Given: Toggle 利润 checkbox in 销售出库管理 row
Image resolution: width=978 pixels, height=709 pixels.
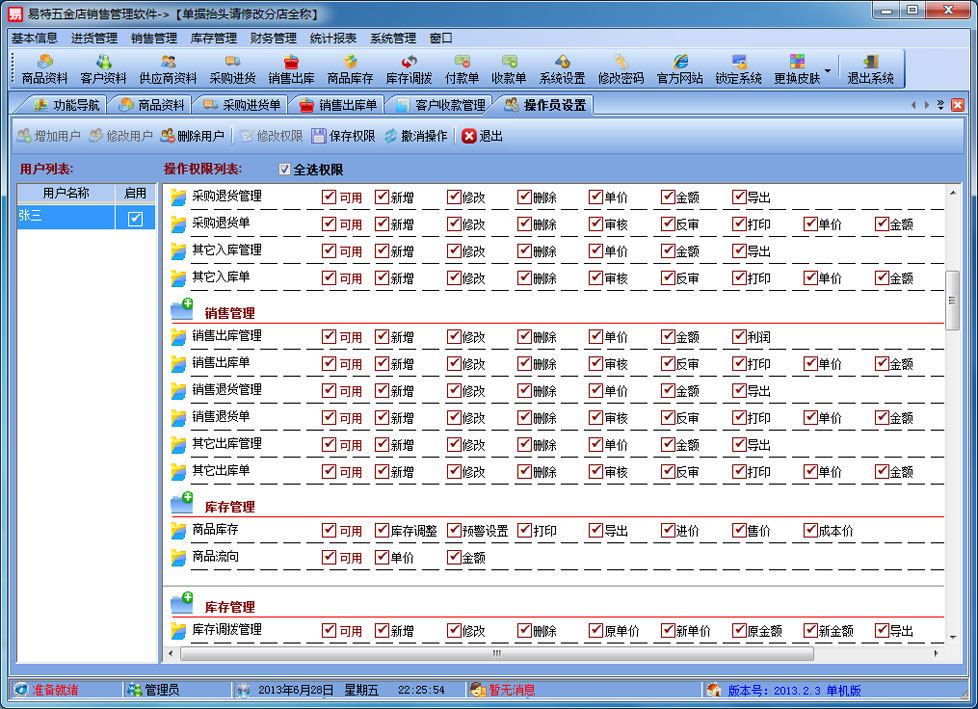Looking at the screenshot, I should pyautogui.click(x=740, y=337).
